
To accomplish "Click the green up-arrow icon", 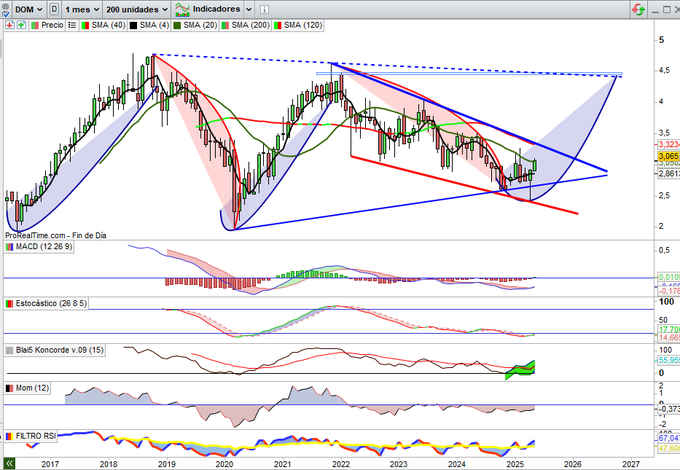I will [x=20, y=25].
